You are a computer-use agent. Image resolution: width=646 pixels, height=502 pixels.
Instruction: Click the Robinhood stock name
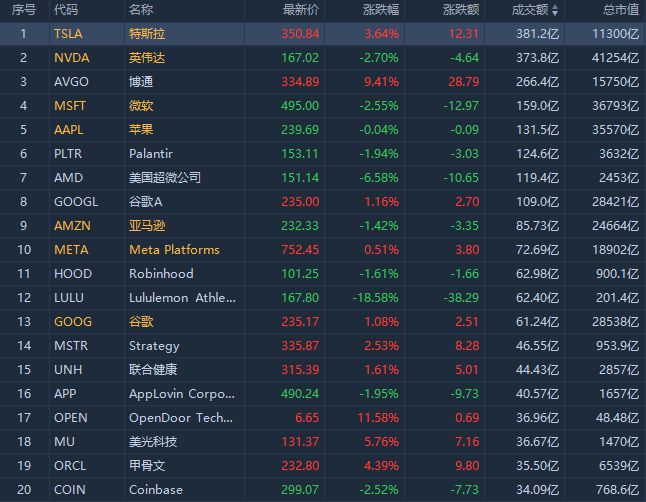tap(161, 274)
